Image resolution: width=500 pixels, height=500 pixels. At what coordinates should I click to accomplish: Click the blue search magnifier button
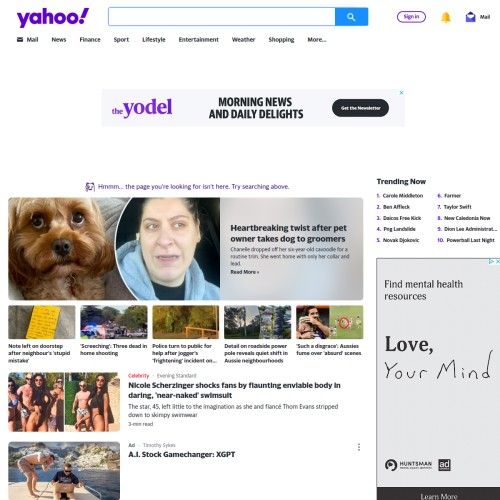(351, 17)
